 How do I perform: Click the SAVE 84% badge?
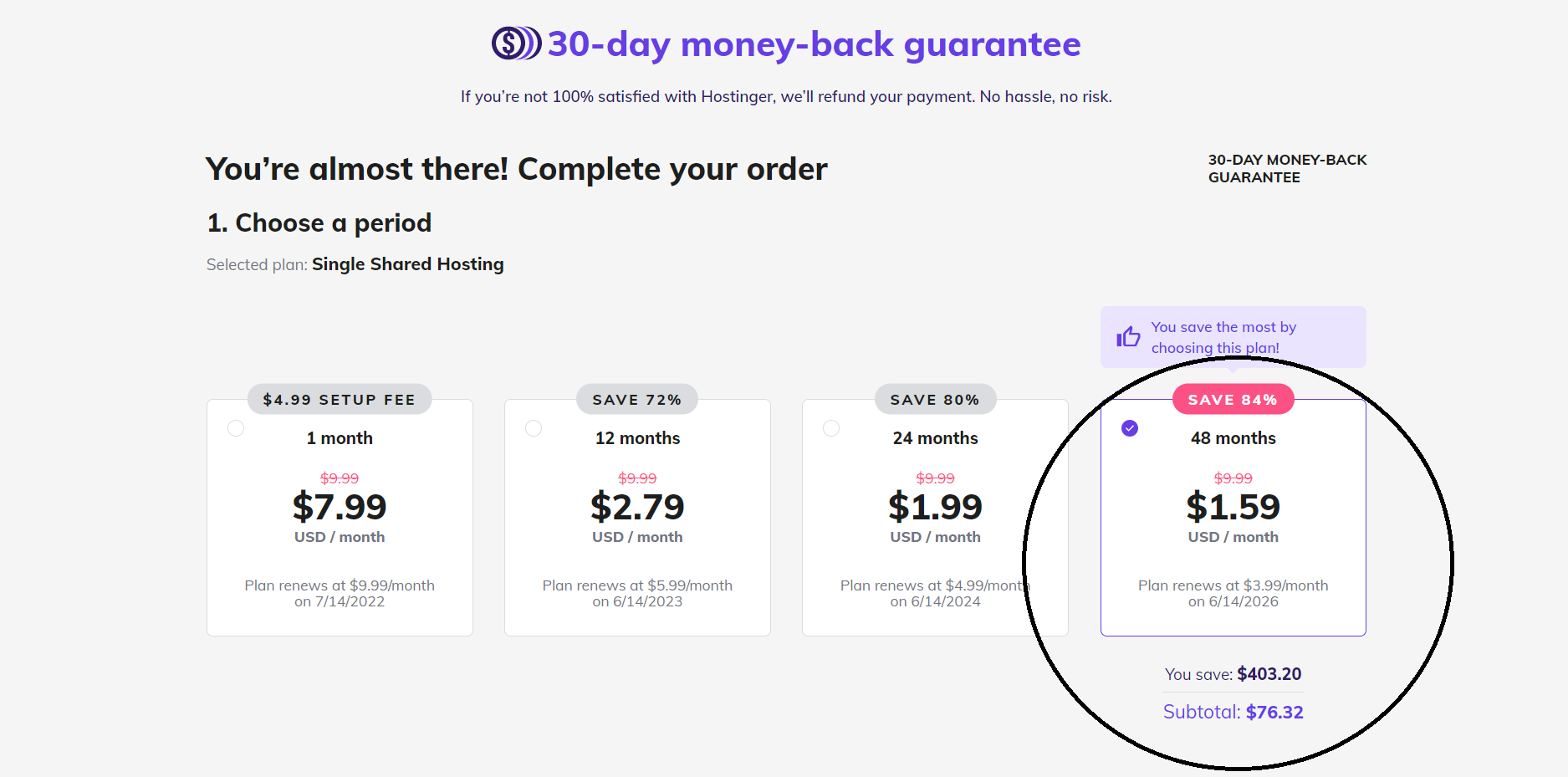(1233, 400)
